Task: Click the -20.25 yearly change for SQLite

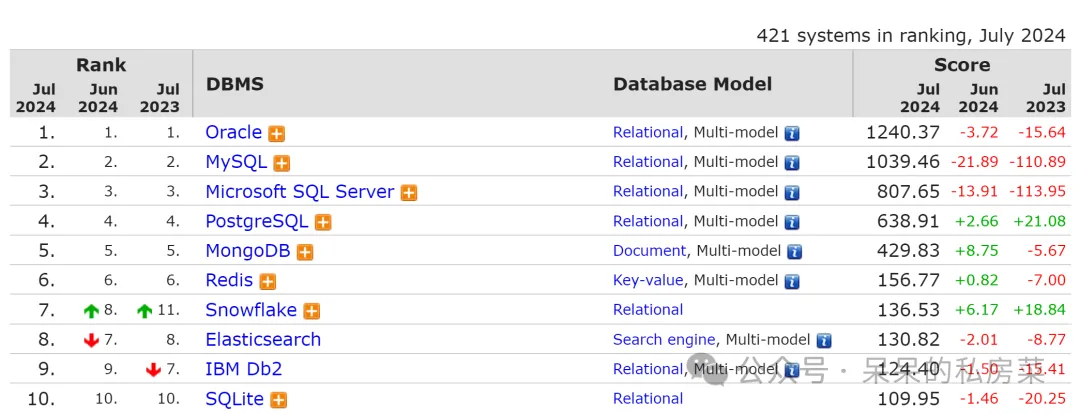Action: click(x=1041, y=399)
